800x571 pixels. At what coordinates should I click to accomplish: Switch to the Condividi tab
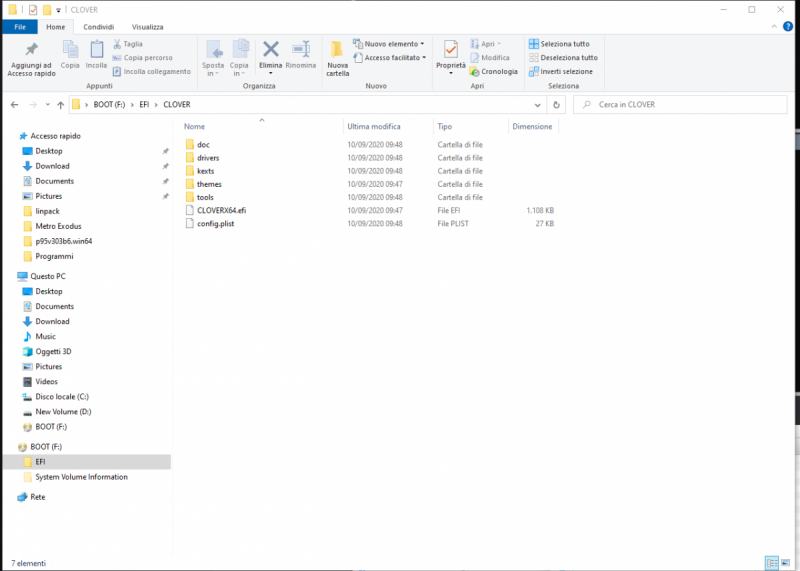(98, 27)
